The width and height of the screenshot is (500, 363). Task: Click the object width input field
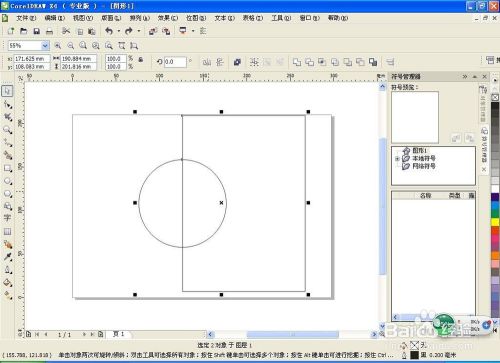coord(78,59)
